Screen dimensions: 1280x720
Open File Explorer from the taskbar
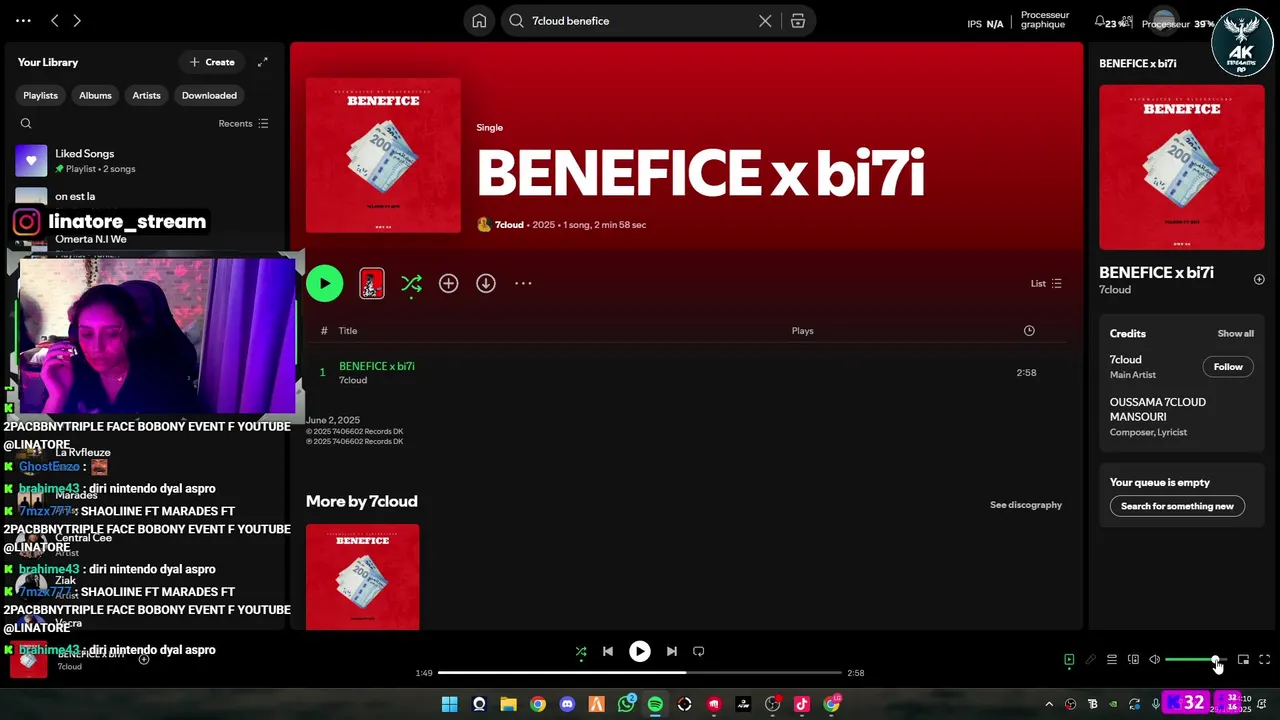508,704
